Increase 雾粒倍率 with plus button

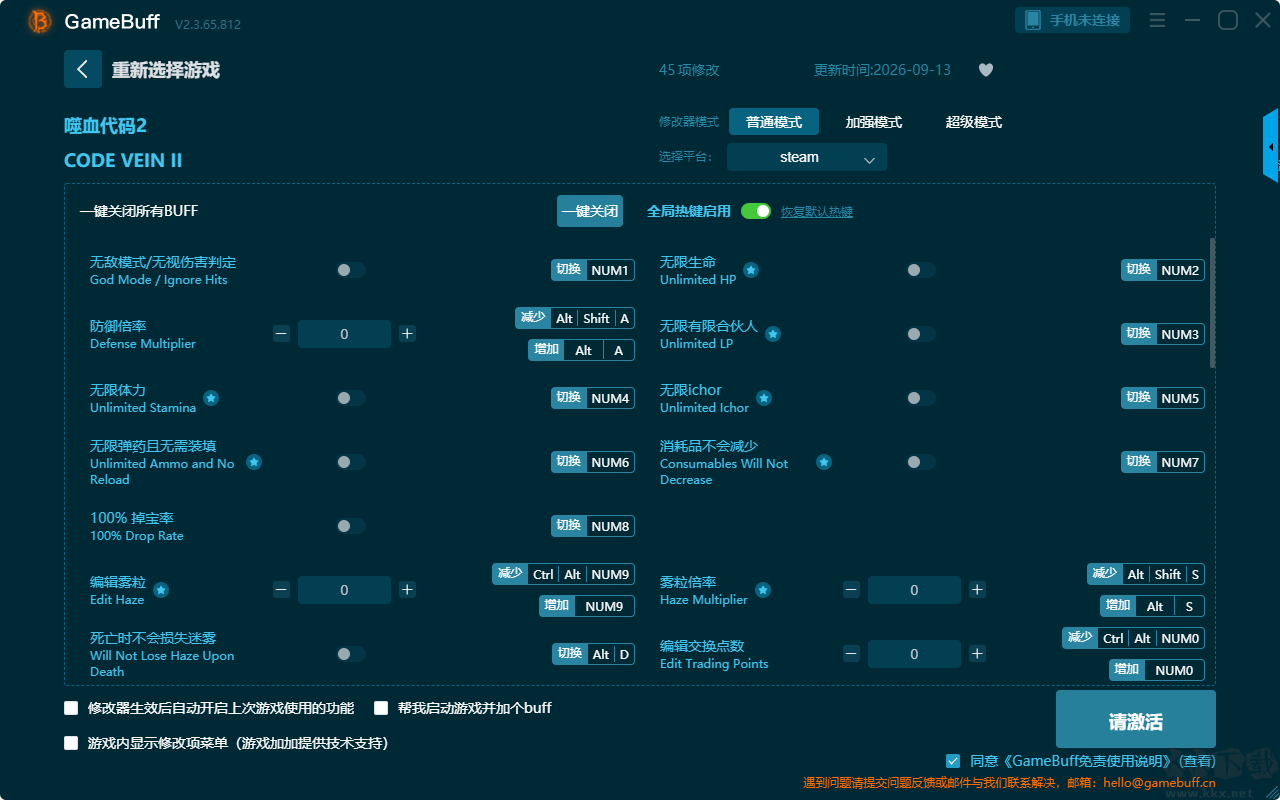(x=977, y=590)
